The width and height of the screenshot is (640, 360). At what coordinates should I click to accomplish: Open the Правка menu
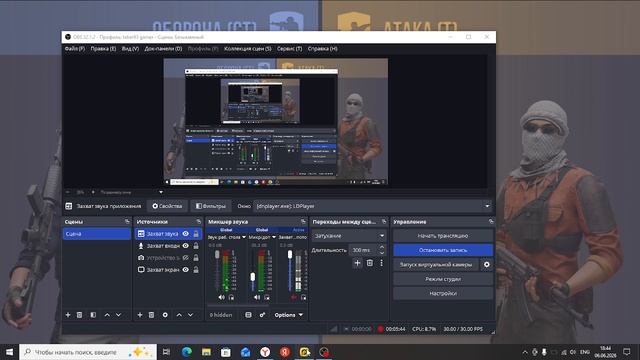[x=103, y=49]
